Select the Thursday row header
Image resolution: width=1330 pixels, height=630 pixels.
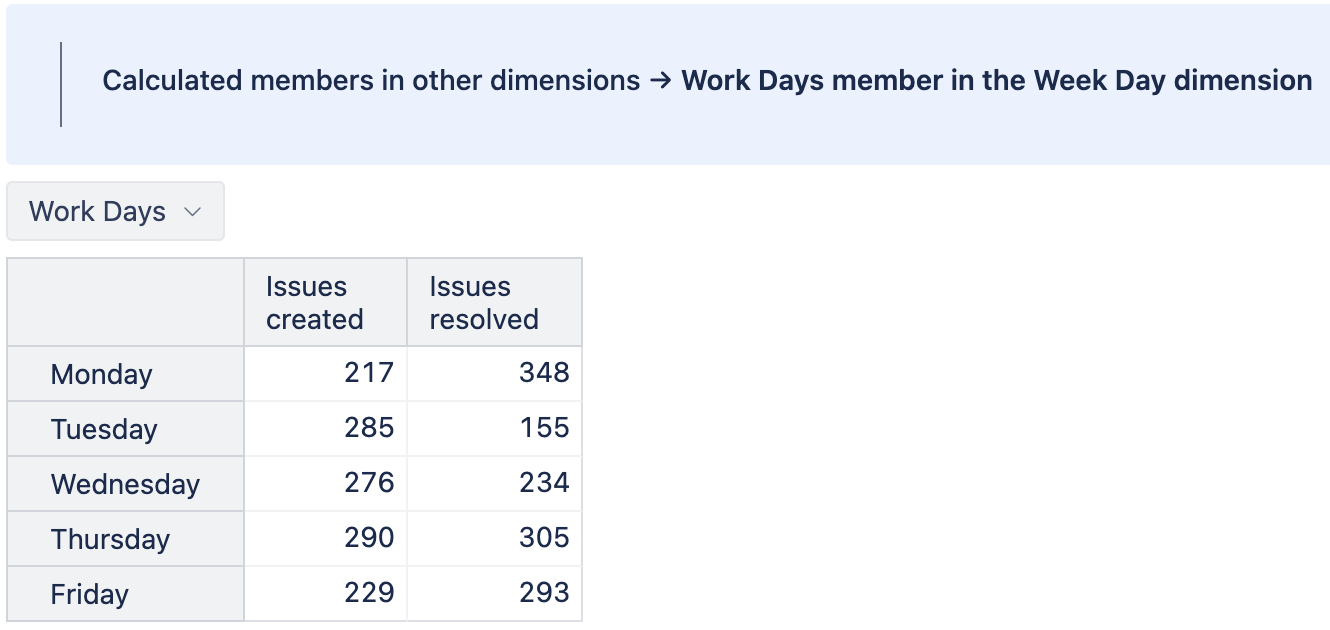point(110,539)
